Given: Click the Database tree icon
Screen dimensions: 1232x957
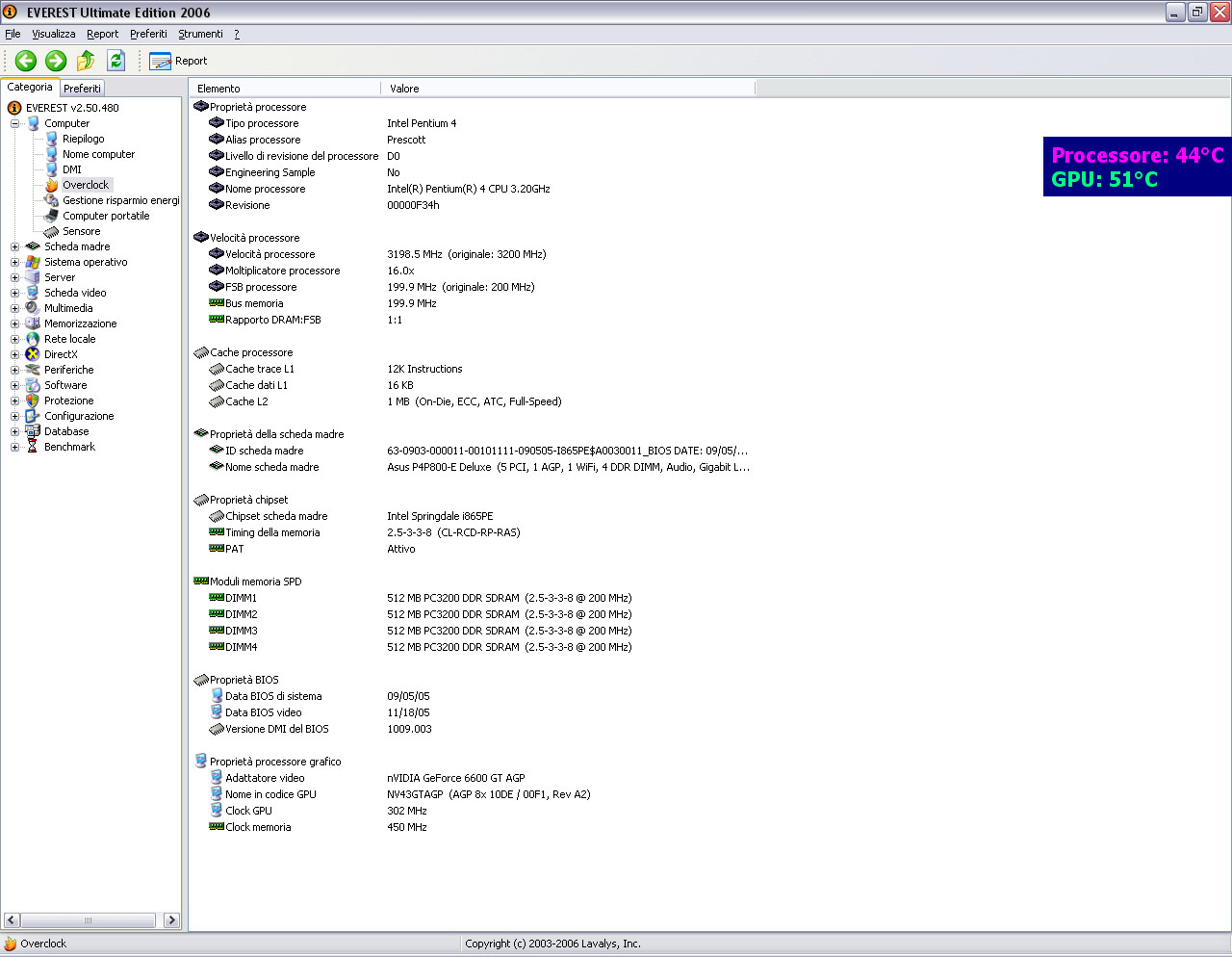Looking at the screenshot, I should click(33, 431).
